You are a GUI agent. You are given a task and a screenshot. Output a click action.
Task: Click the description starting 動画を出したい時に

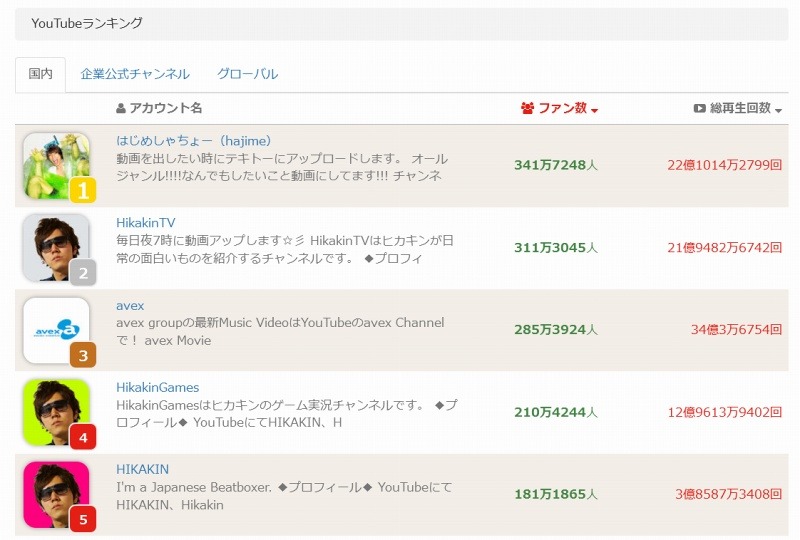point(282,167)
